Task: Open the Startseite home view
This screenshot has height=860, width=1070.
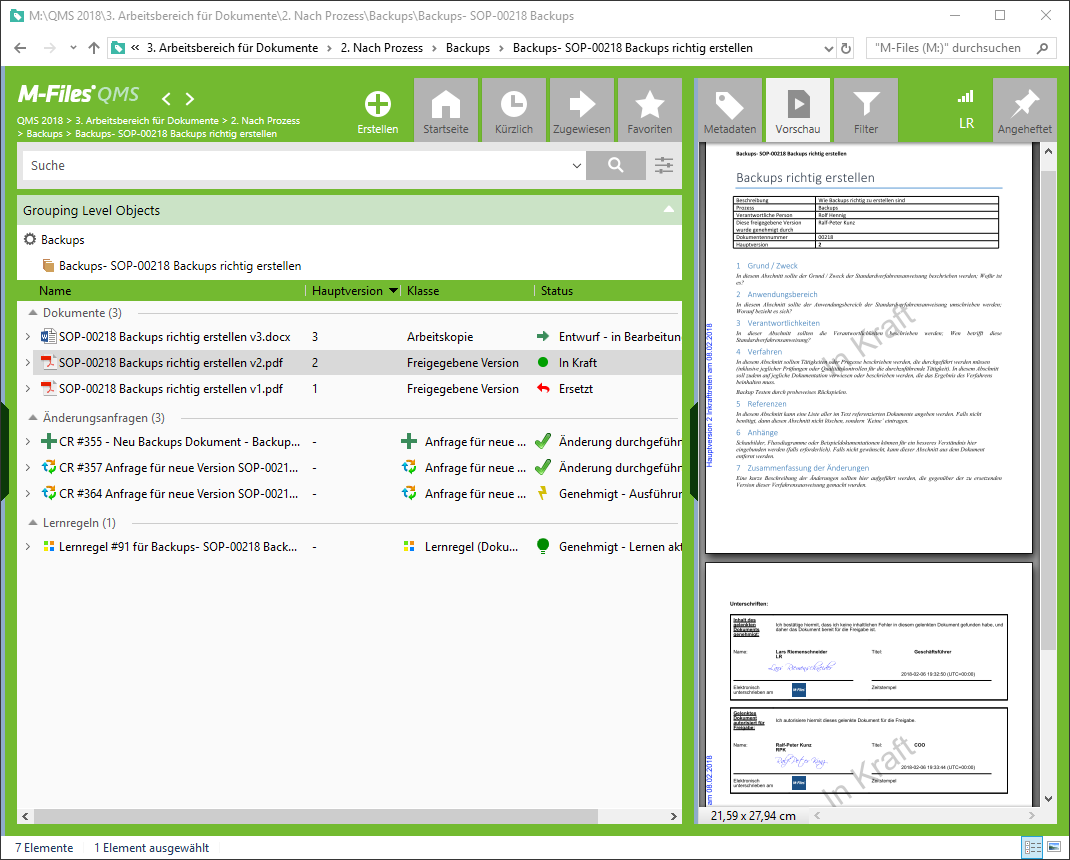Action: [x=446, y=109]
